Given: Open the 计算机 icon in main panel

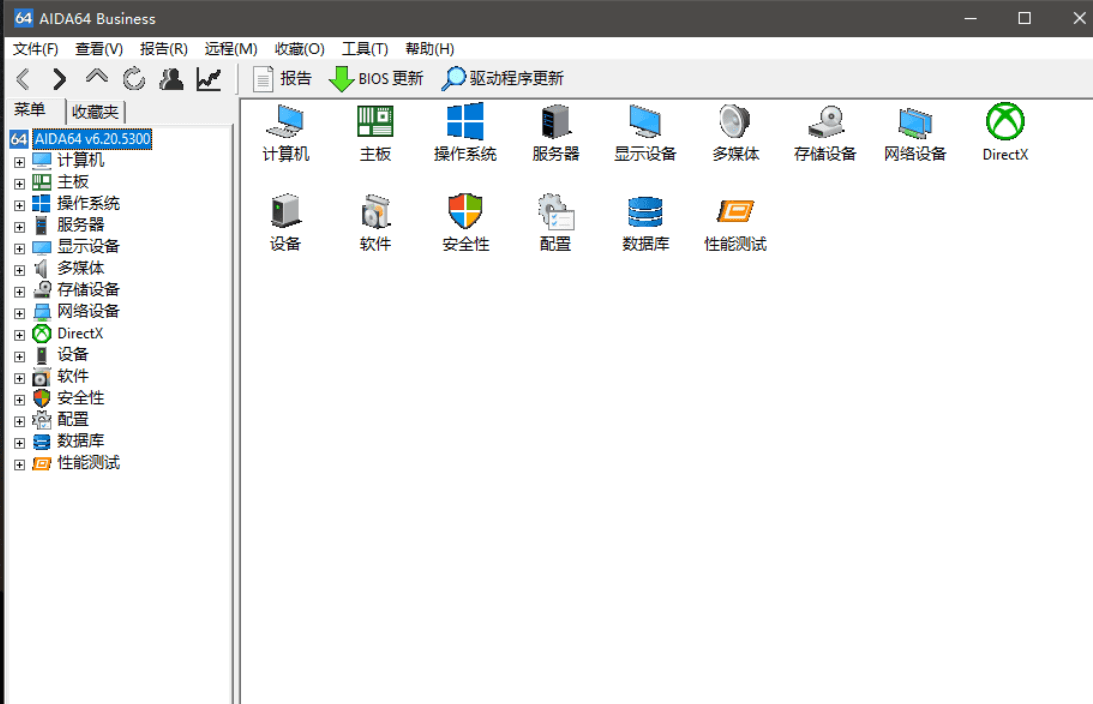Looking at the screenshot, I should pyautogui.click(x=286, y=133).
